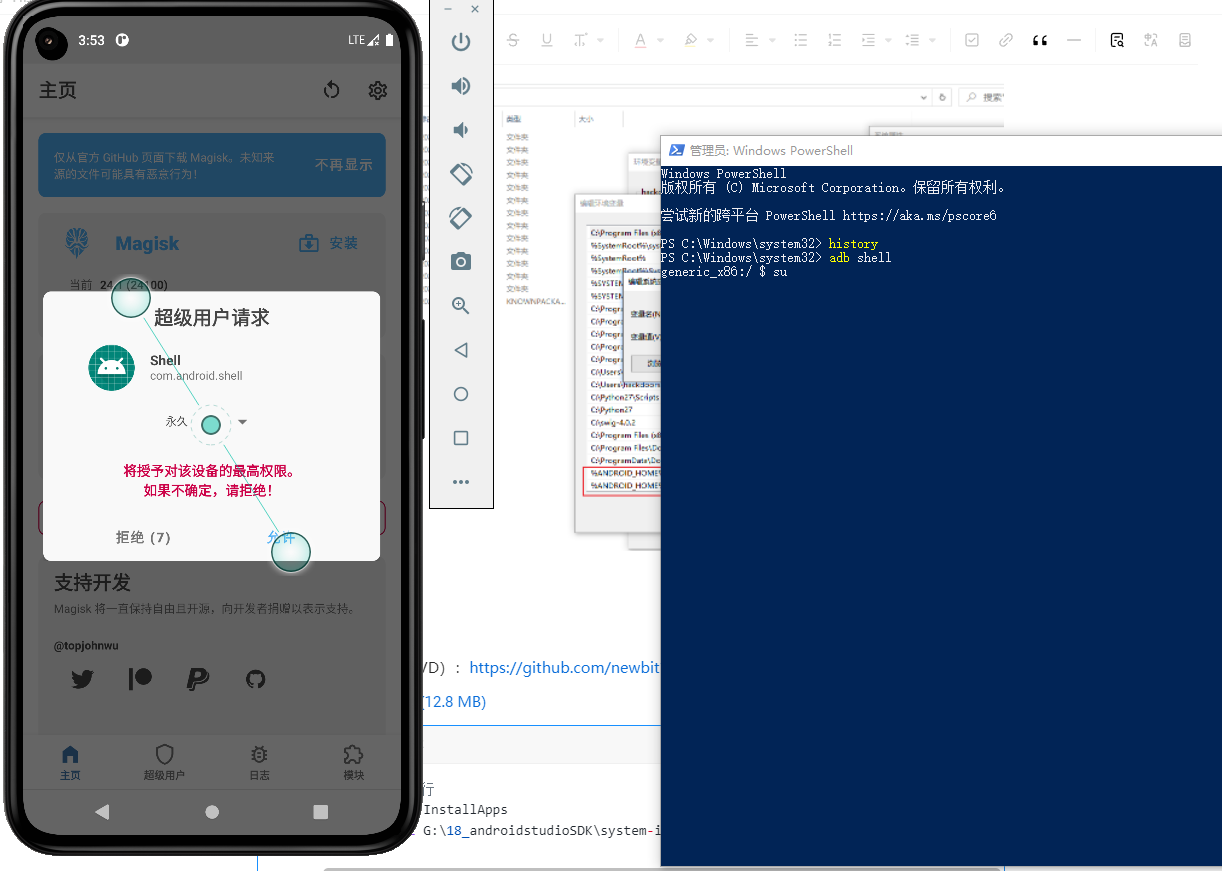Click @topjohnwu text in Magisk
The height and width of the screenshot is (871, 1222).
86,646
